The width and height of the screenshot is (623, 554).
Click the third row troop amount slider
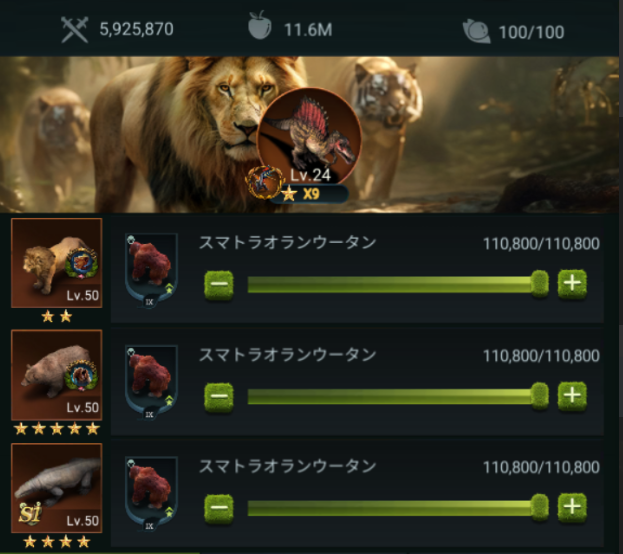[x=398, y=508]
